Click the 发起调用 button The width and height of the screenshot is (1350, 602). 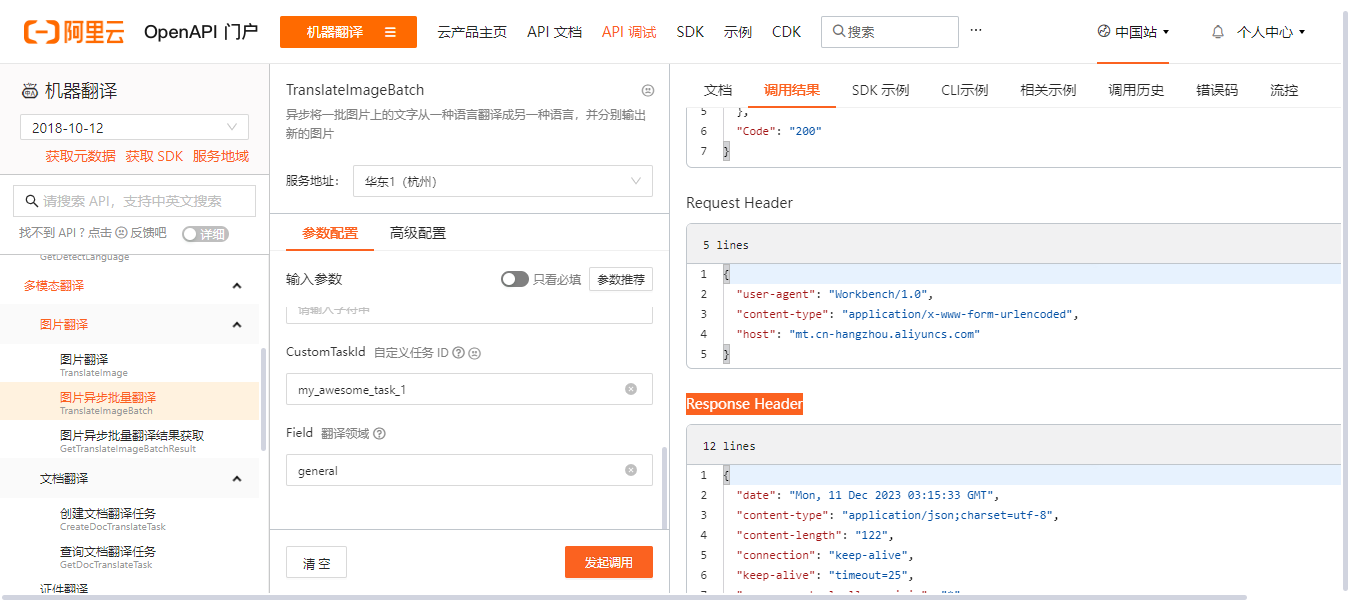(x=608, y=562)
